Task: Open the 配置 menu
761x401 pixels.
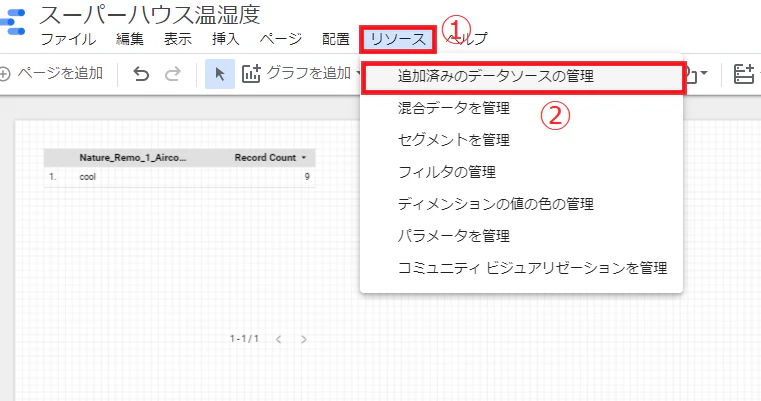Action: tap(336, 39)
